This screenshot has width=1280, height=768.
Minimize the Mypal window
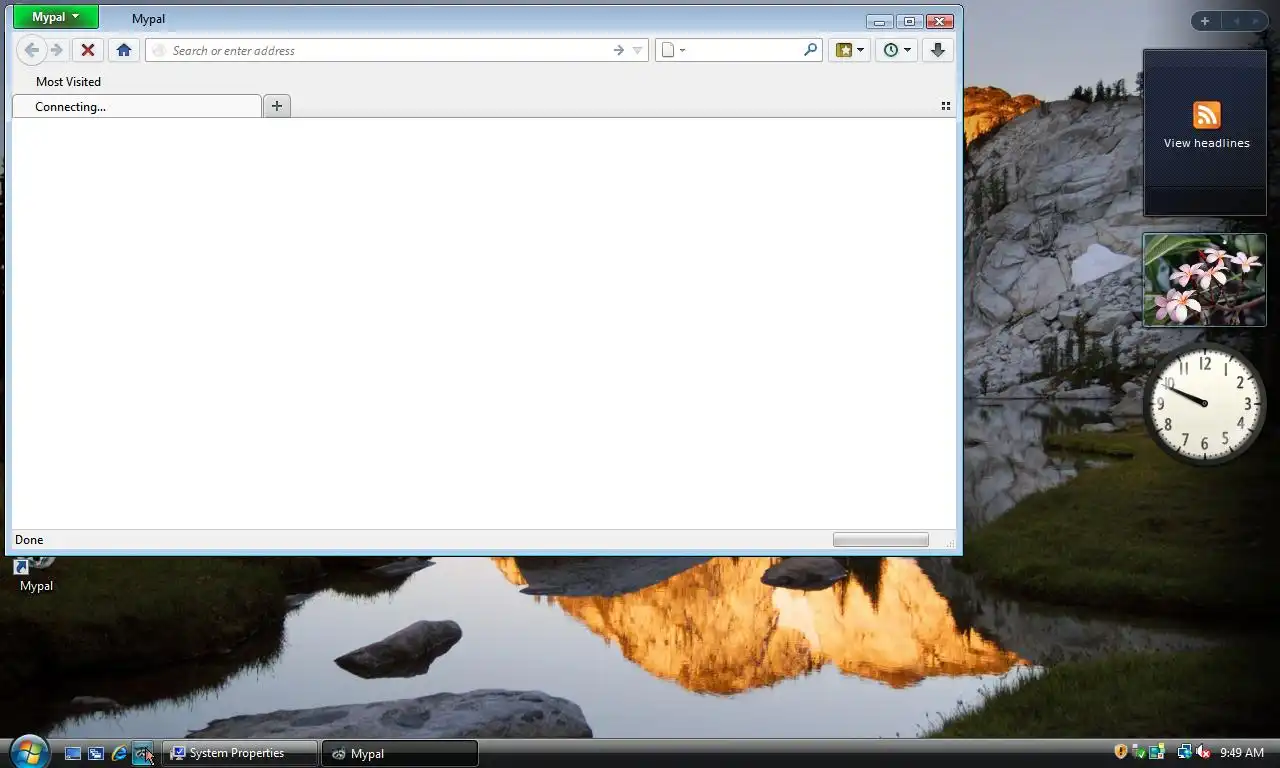click(x=880, y=21)
